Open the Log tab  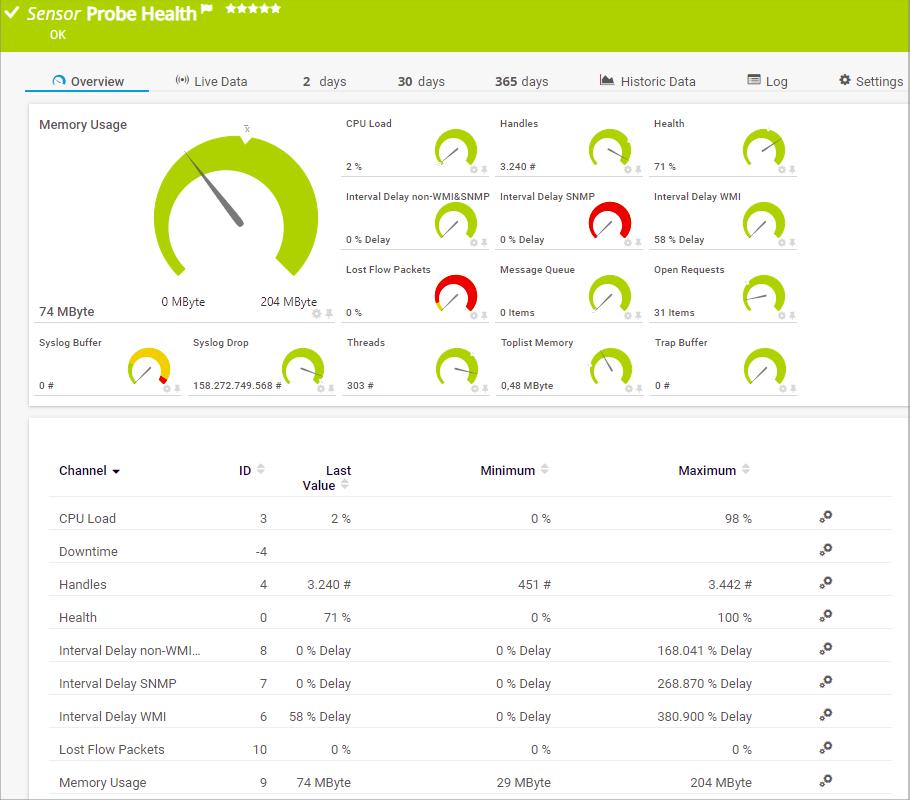[x=767, y=81]
